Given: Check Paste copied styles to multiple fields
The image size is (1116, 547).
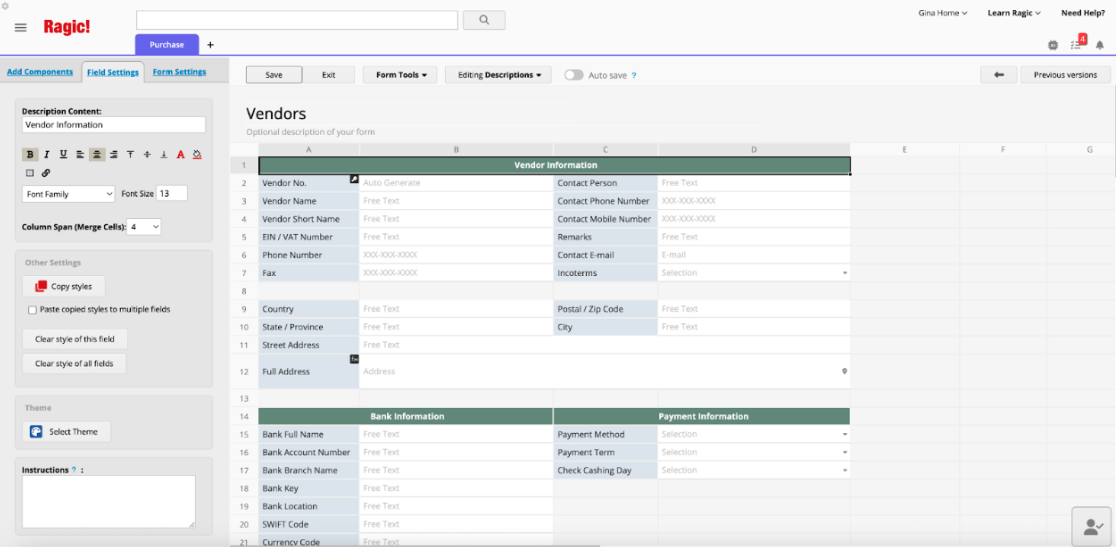Looking at the screenshot, I should point(33,310).
